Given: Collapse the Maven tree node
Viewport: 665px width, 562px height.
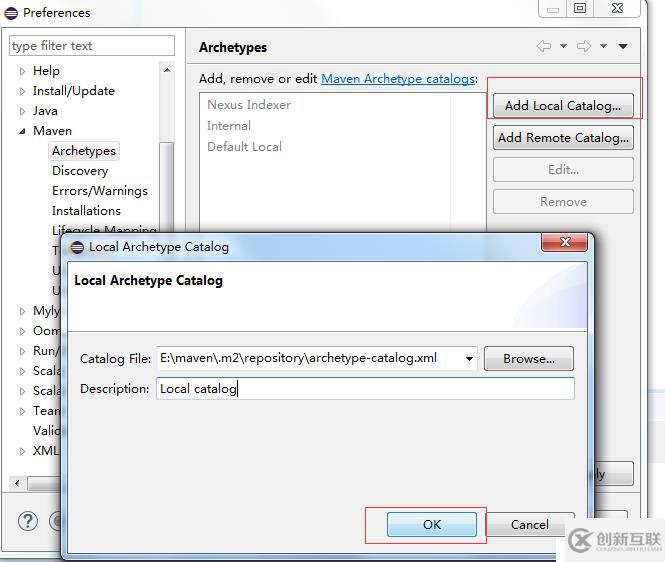Looking at the screenshot, I should [x=22, y=131].
